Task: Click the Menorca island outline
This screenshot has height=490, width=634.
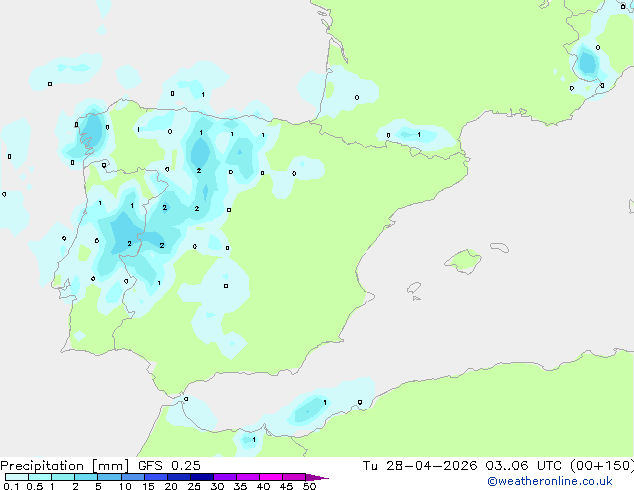Action: click(500, 247)
